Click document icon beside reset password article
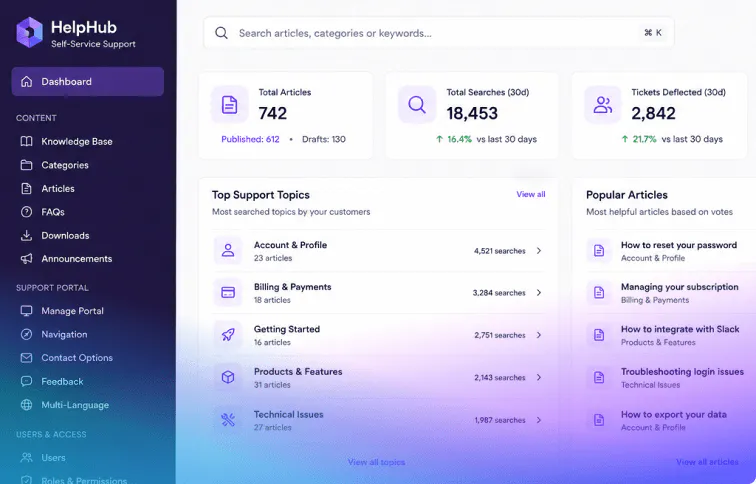This screenshot has height=484, width=756. pyautogui.click(x=599, y=251)
